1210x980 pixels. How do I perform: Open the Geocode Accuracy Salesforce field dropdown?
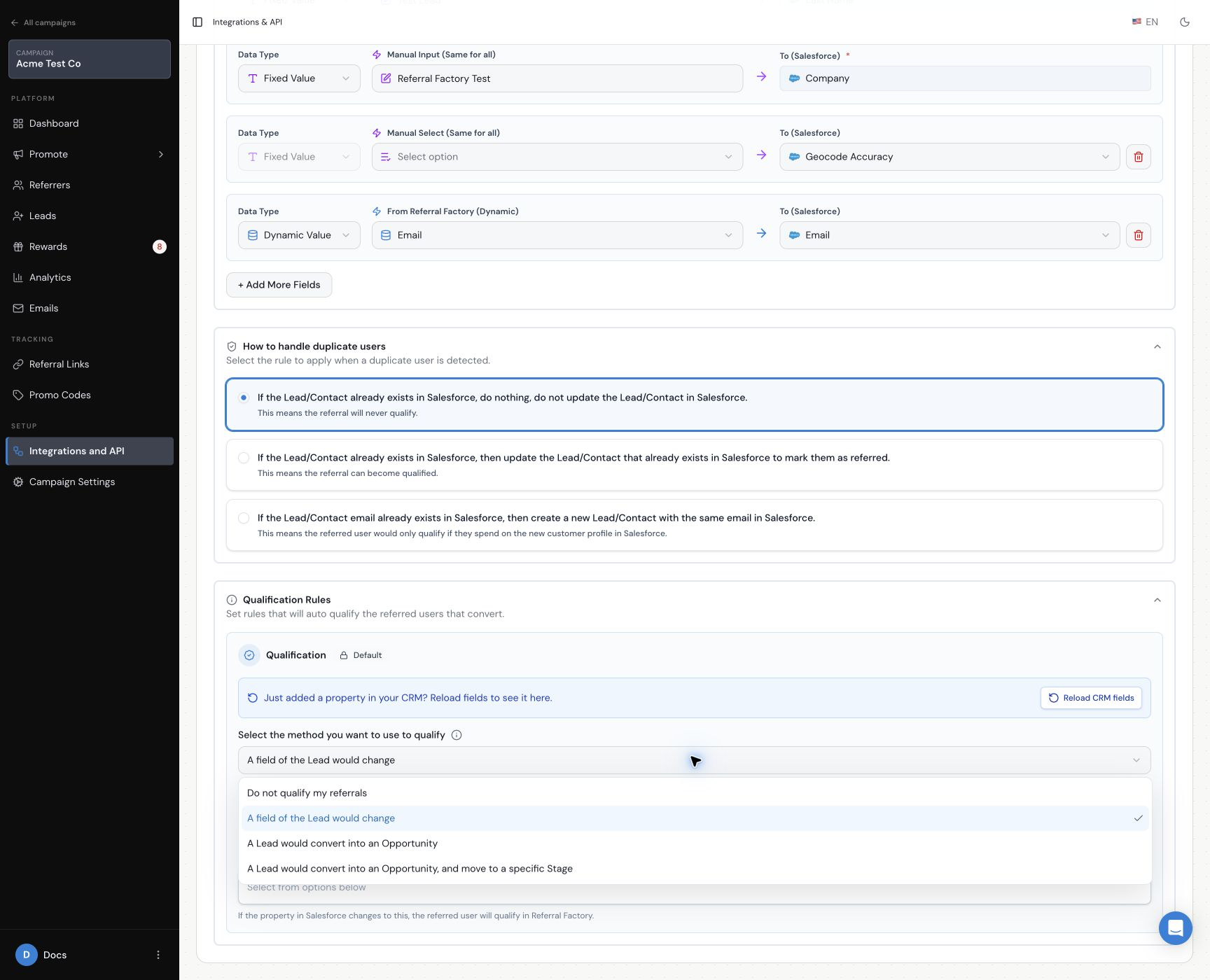[x=950, y=157]
